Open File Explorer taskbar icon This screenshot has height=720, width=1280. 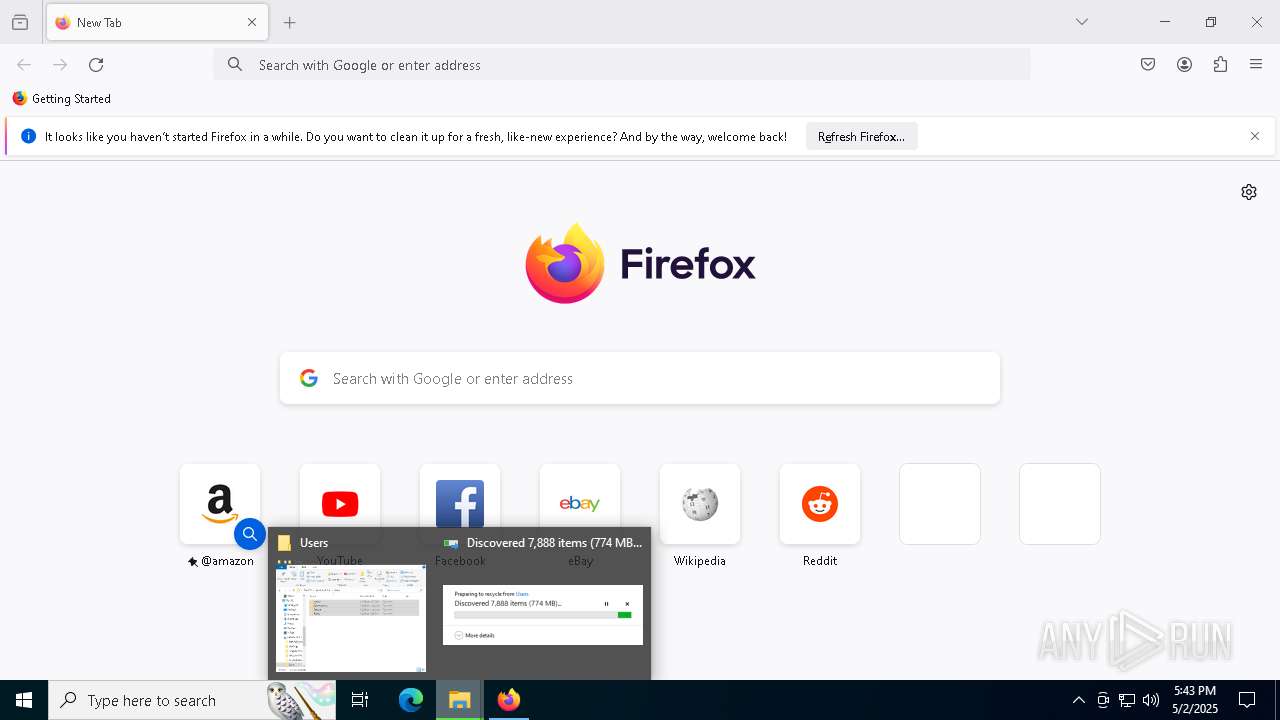(x=460, y=700)
